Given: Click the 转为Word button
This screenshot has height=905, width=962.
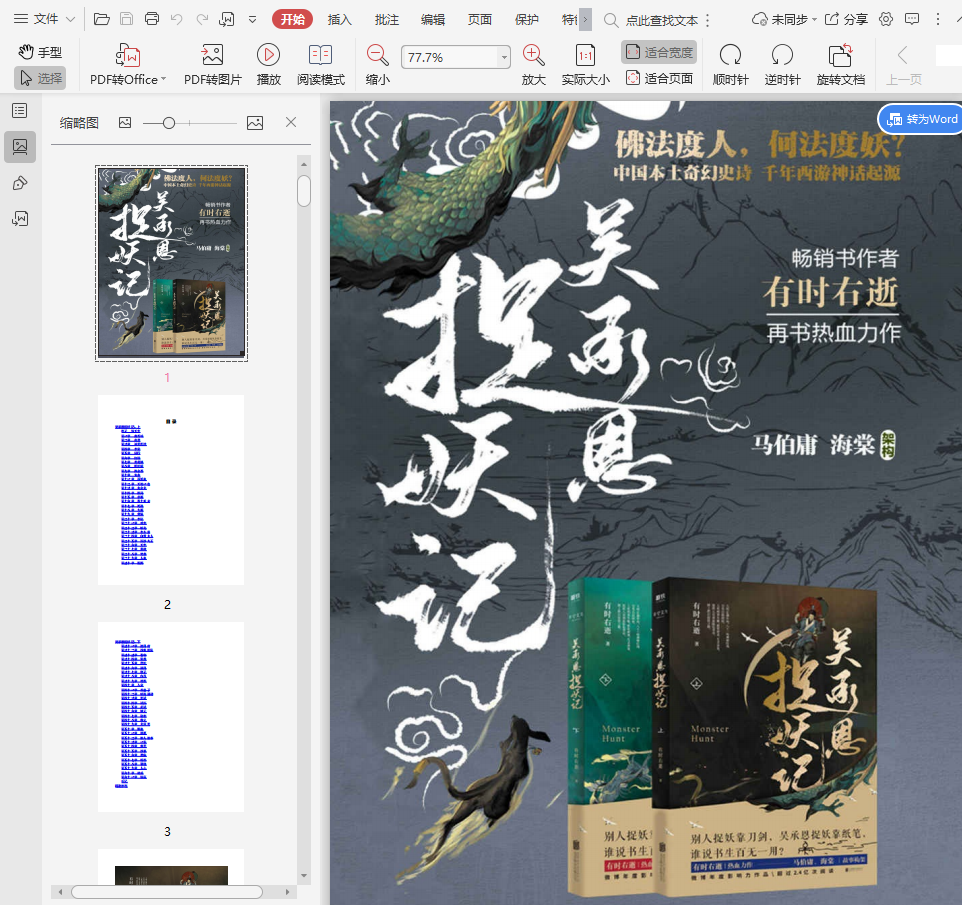Looking at the screenshot, I should click(x=921, y=119).
